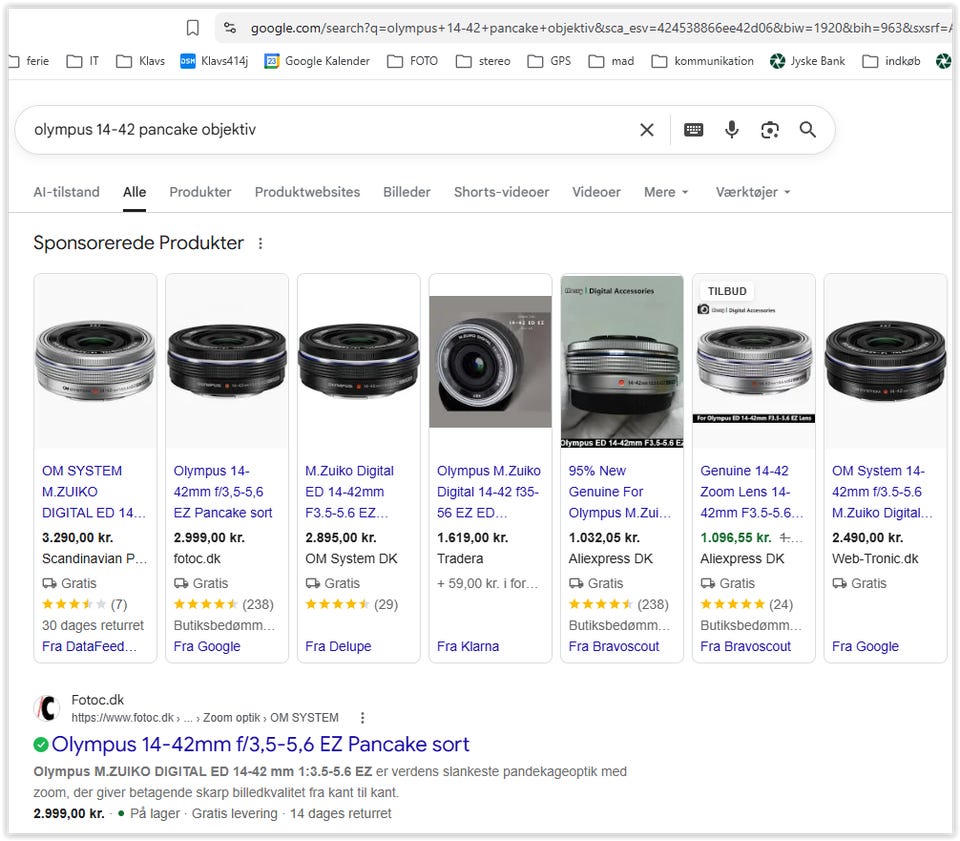
Task: Click the Fotoc.dk site favicon
Action: [x=47, y=708]
